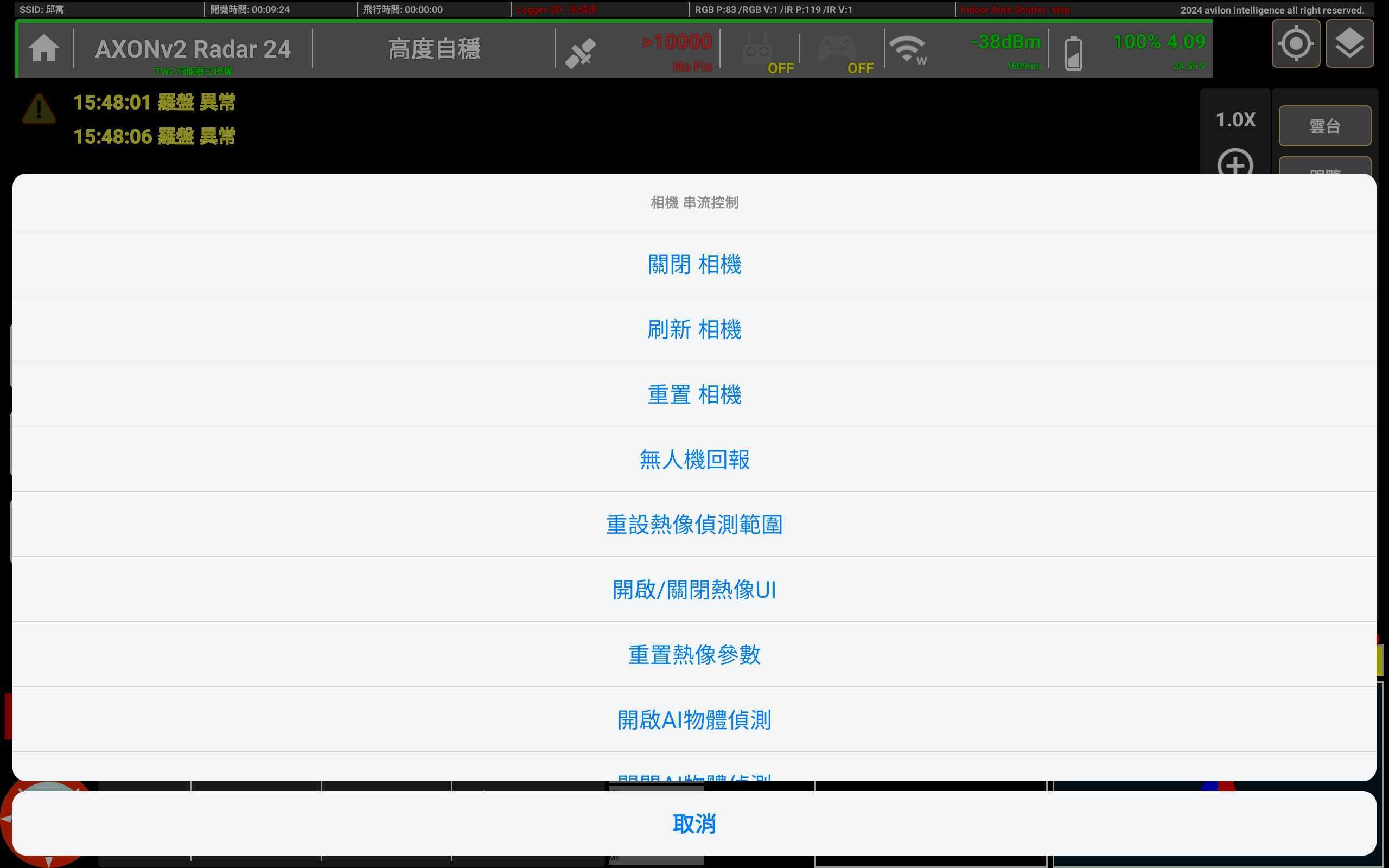Select 重設熱像偵測範圍 entry
This screenshot has height=868, width=1389.
pyautogui.click(x=694, y=524)
